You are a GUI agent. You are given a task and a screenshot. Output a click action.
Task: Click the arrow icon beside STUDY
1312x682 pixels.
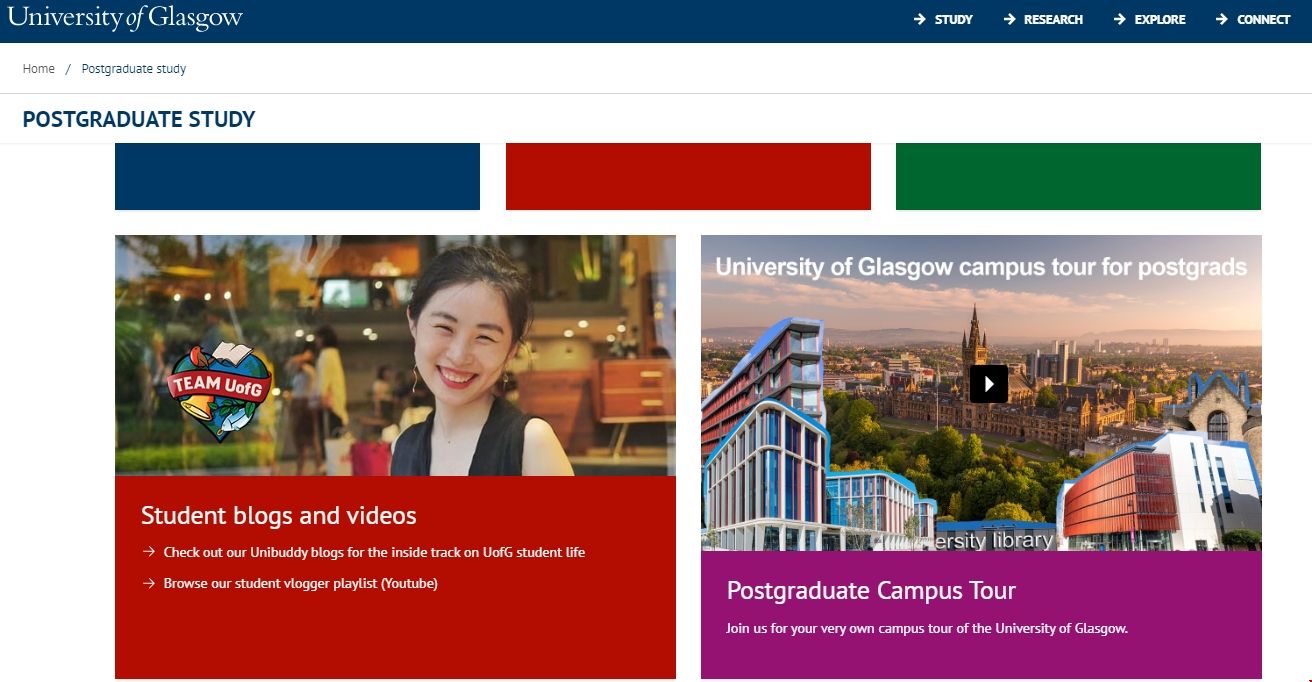pyautogui.click(x=919, y=18)
